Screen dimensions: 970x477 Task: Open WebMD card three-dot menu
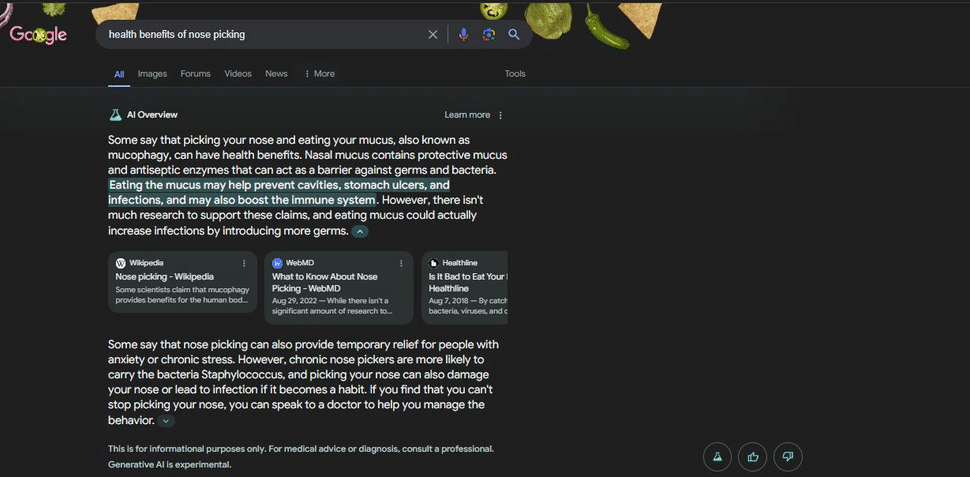(401, 263)
